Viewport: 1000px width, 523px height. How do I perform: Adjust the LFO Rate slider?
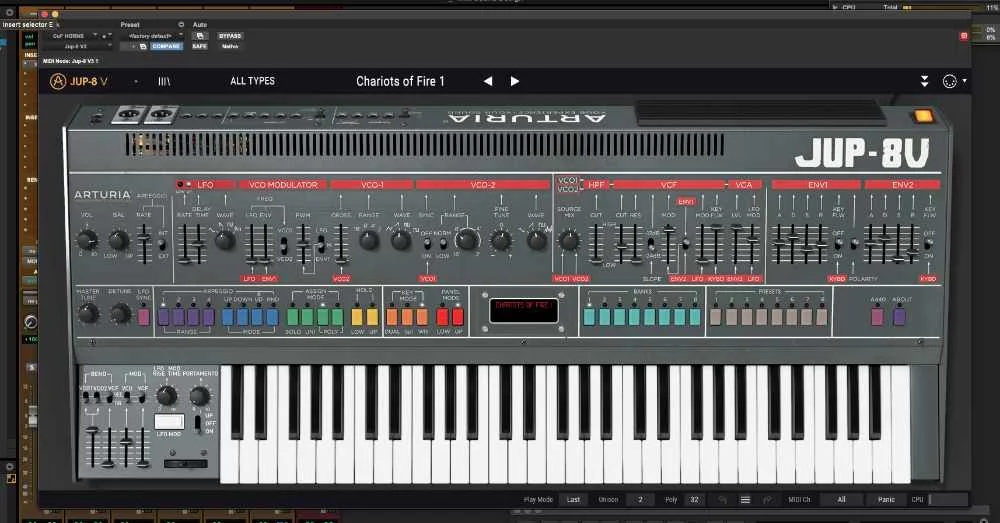[185, 243]
